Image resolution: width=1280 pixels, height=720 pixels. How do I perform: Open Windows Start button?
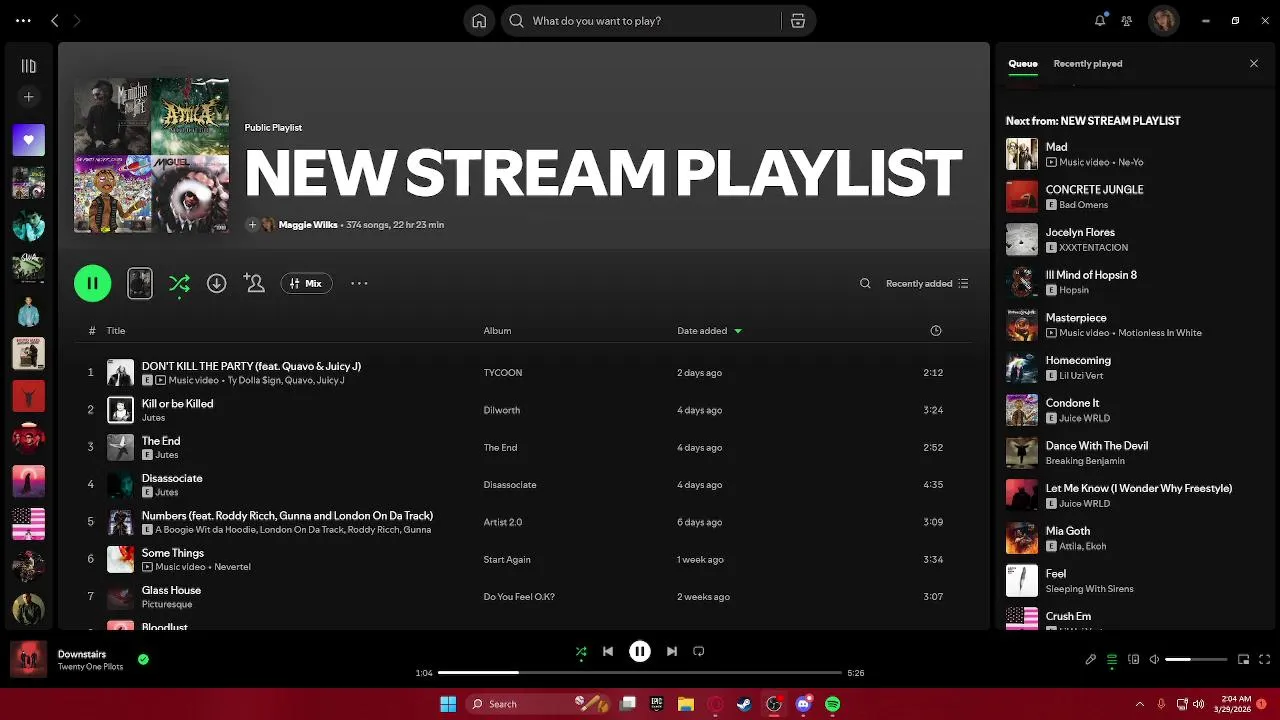pos(448,704)
